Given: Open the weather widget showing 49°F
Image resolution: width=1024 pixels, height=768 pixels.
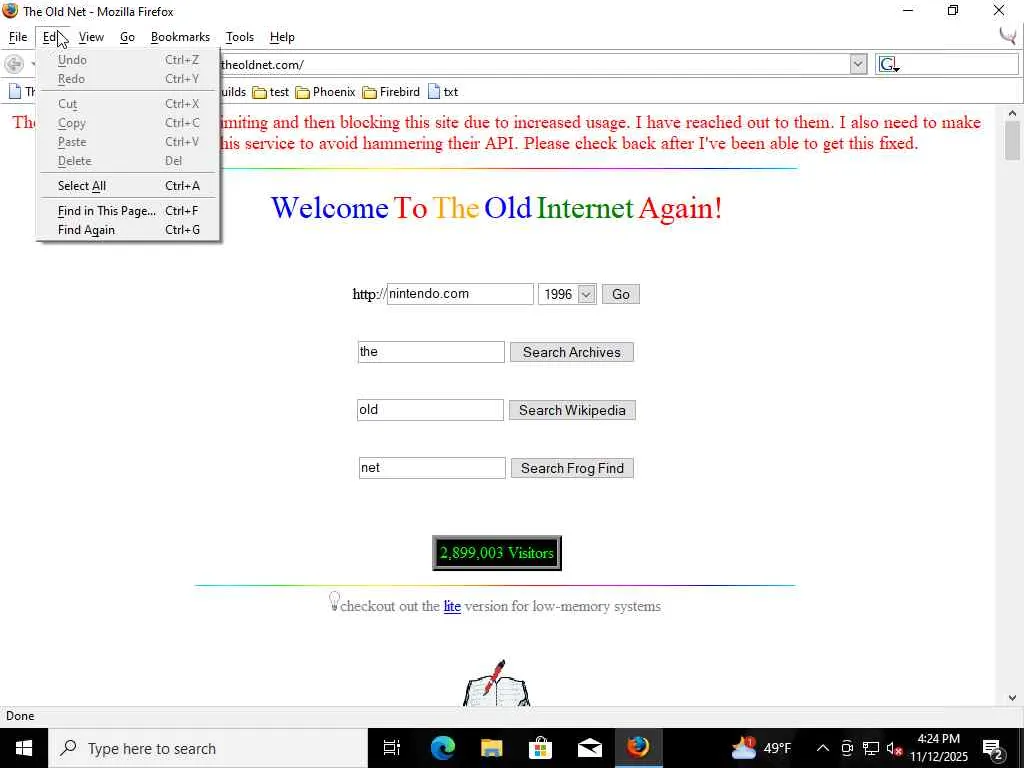Looking at the screenshot, I should point(761,748).
